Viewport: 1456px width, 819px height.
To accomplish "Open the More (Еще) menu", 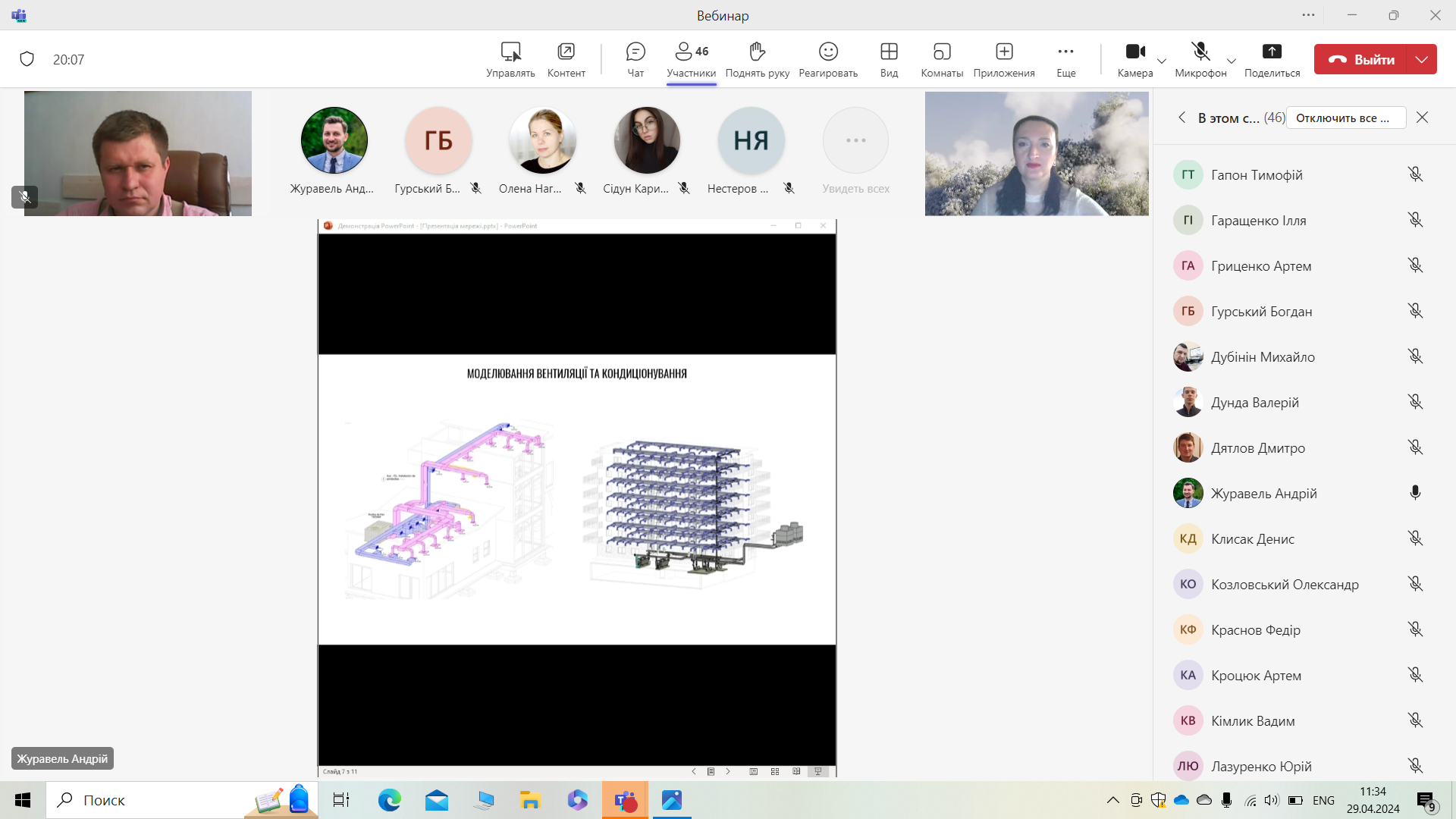I will tap(1065, 59).
